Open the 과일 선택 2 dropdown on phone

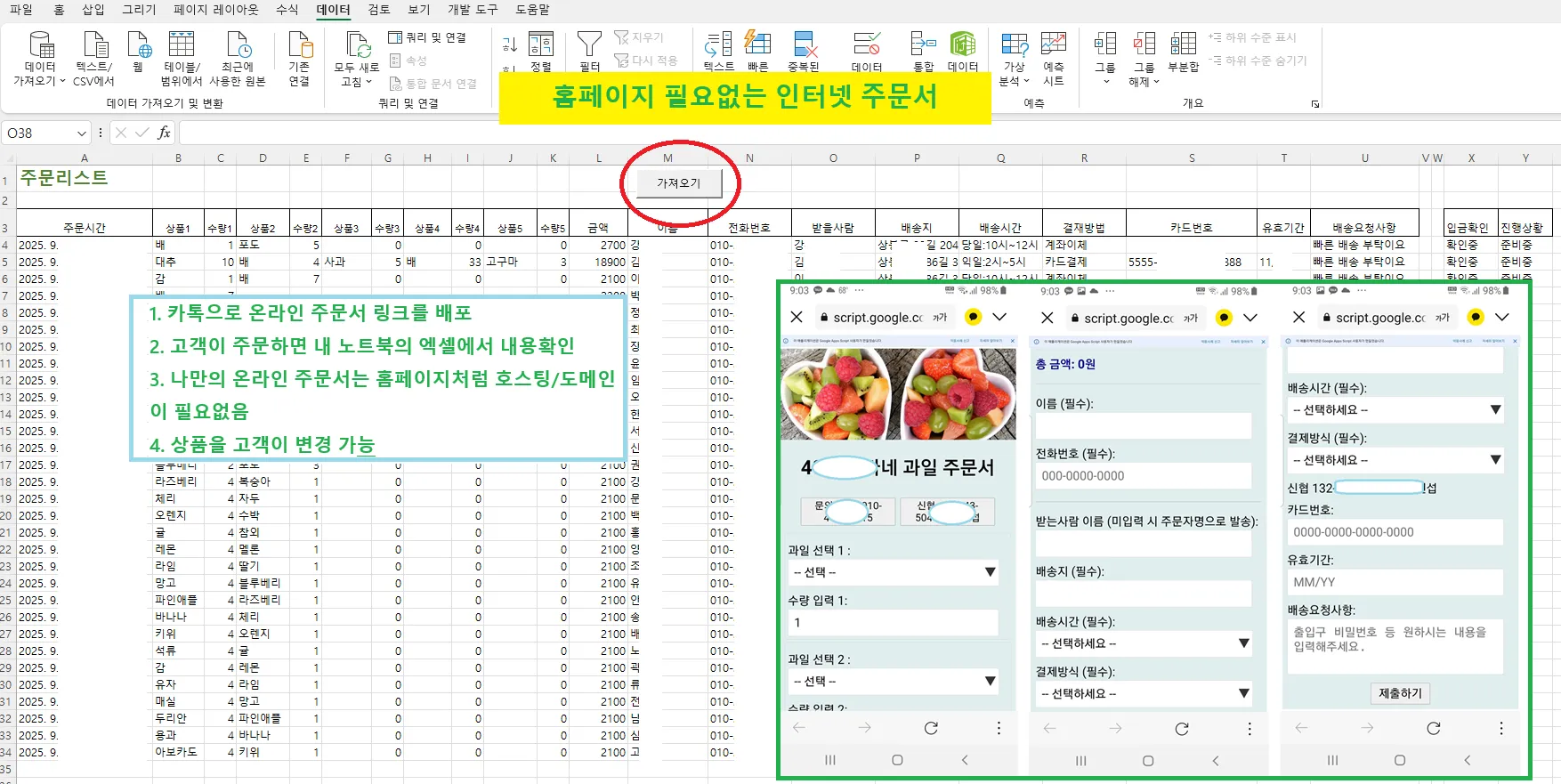coord(893,681)
